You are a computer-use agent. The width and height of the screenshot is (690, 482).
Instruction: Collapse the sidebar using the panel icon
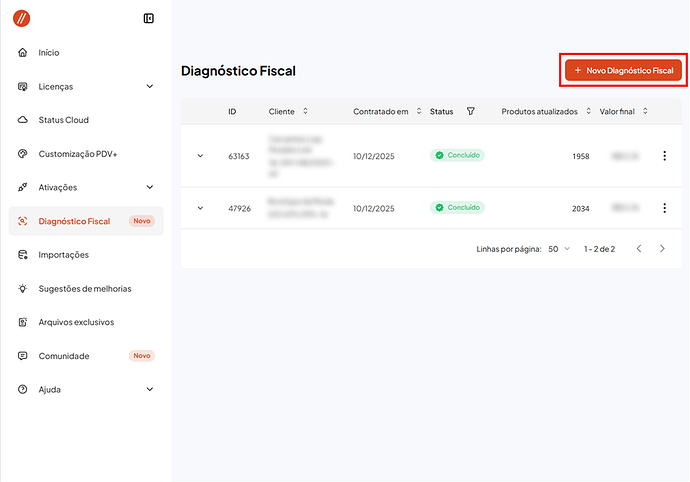tap(149, 18)
